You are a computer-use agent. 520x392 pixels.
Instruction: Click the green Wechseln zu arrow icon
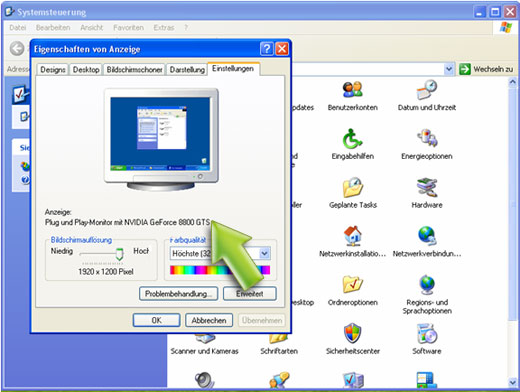click(x=465, y=69)
